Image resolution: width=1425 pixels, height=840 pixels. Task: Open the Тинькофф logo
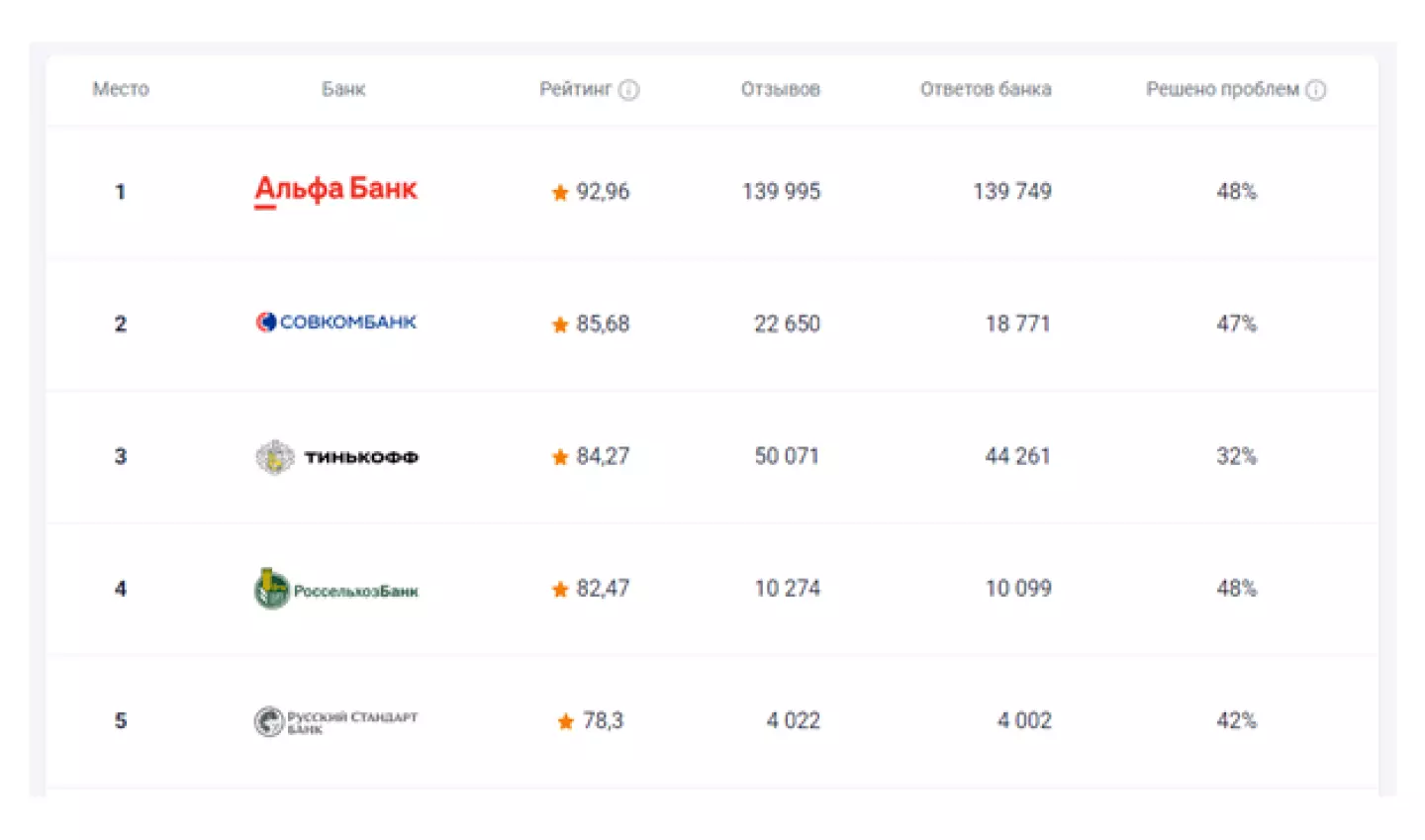click(336, 456)
